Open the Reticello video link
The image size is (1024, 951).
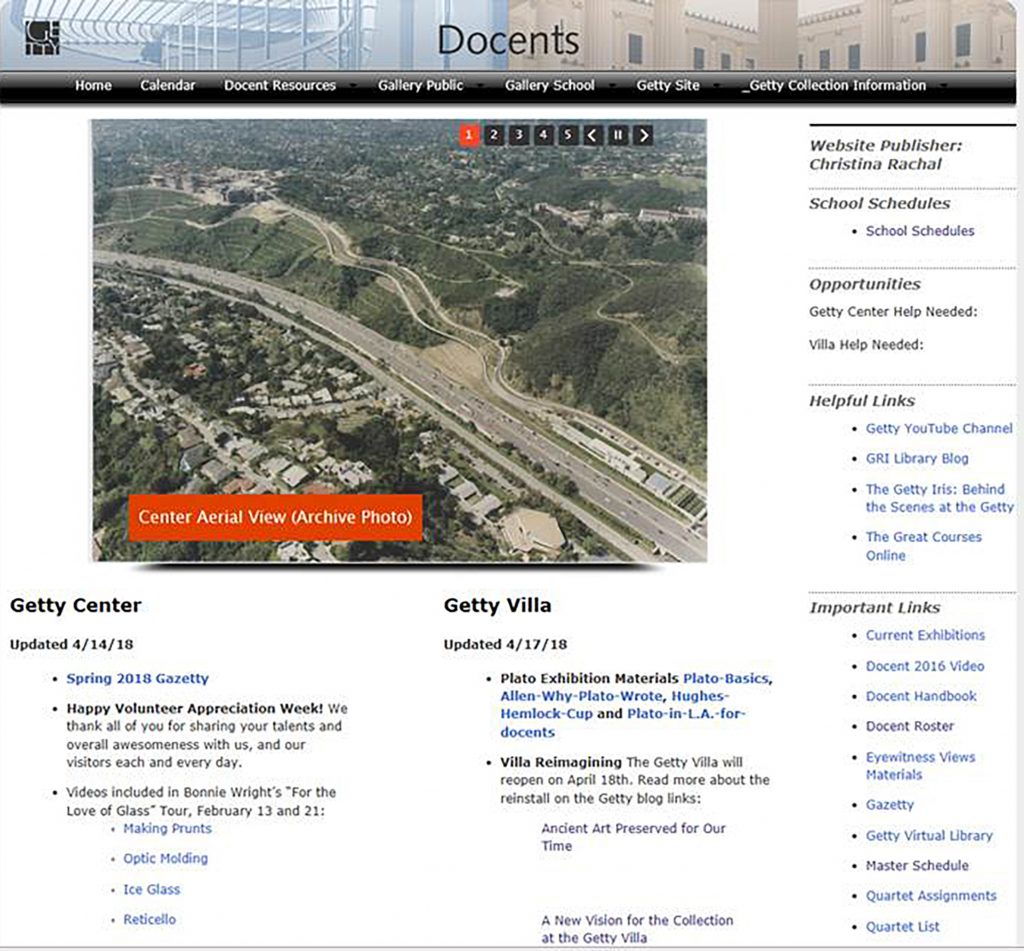coord(150,920)
